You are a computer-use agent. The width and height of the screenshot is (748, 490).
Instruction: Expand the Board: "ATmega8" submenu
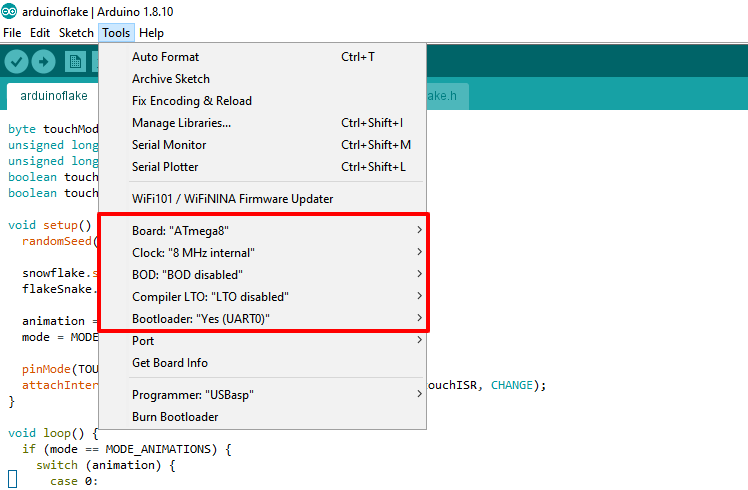pos(262,230)
